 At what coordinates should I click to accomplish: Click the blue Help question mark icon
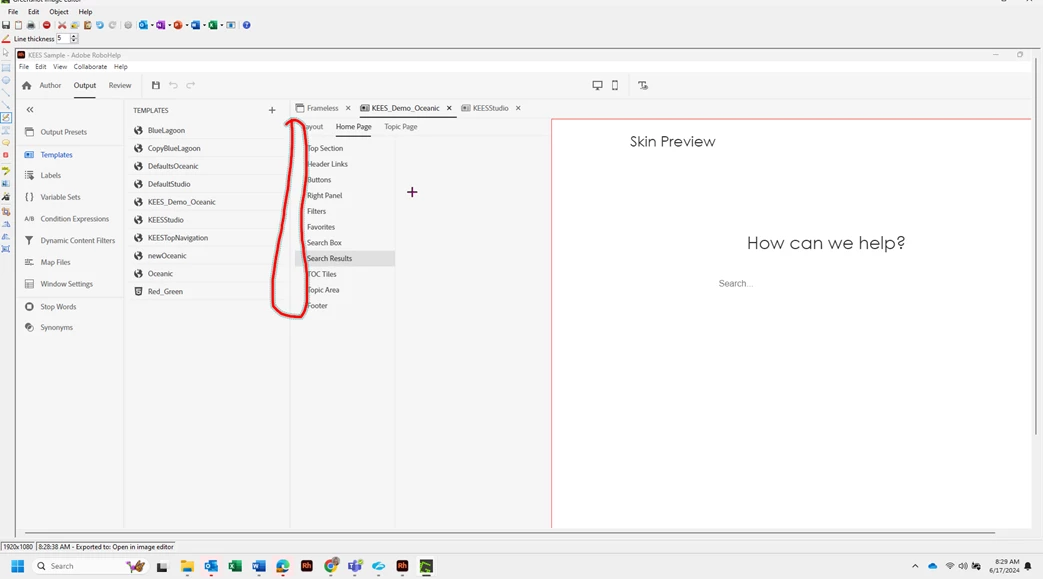[247, 25]
